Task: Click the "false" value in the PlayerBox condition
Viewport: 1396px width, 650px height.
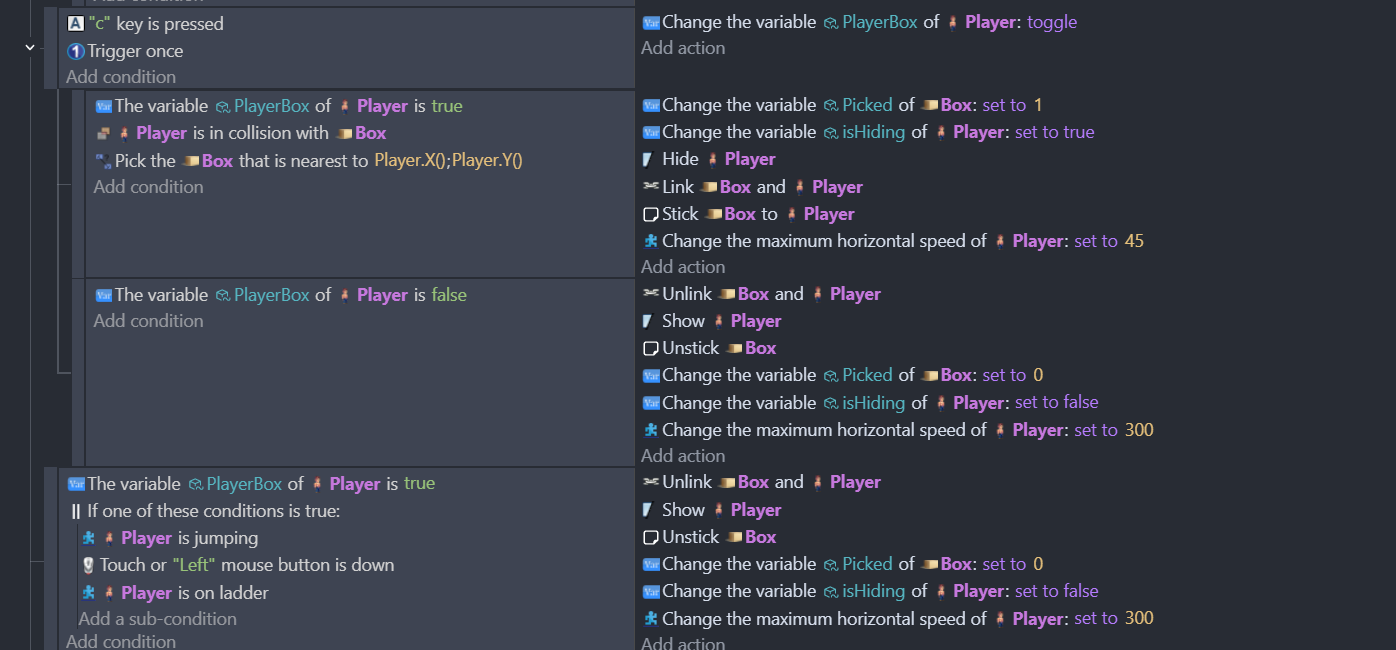Action: pos(448,295)
